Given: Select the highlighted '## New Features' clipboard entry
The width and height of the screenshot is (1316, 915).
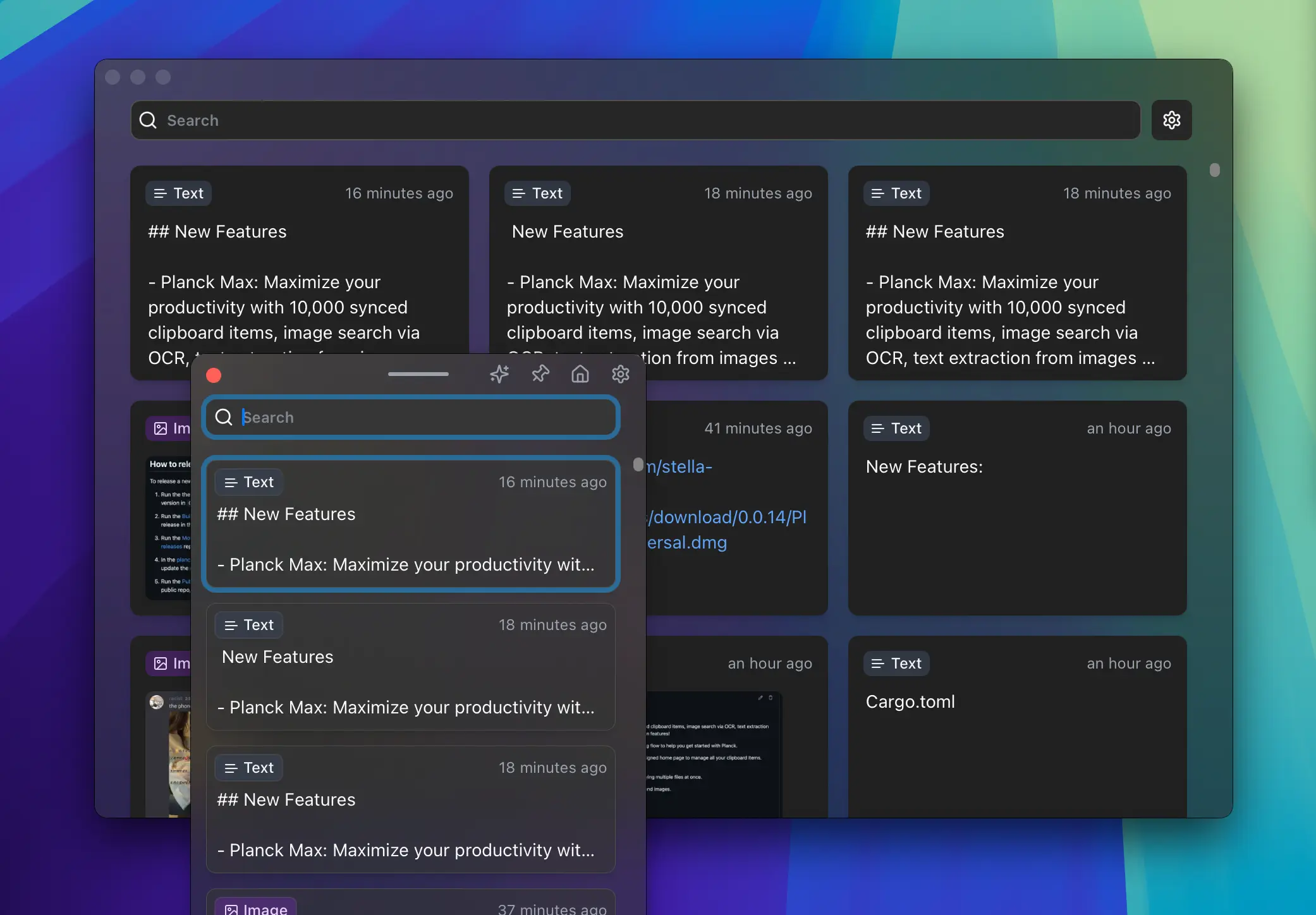Looking at the screenshot, I should (411, 524).
